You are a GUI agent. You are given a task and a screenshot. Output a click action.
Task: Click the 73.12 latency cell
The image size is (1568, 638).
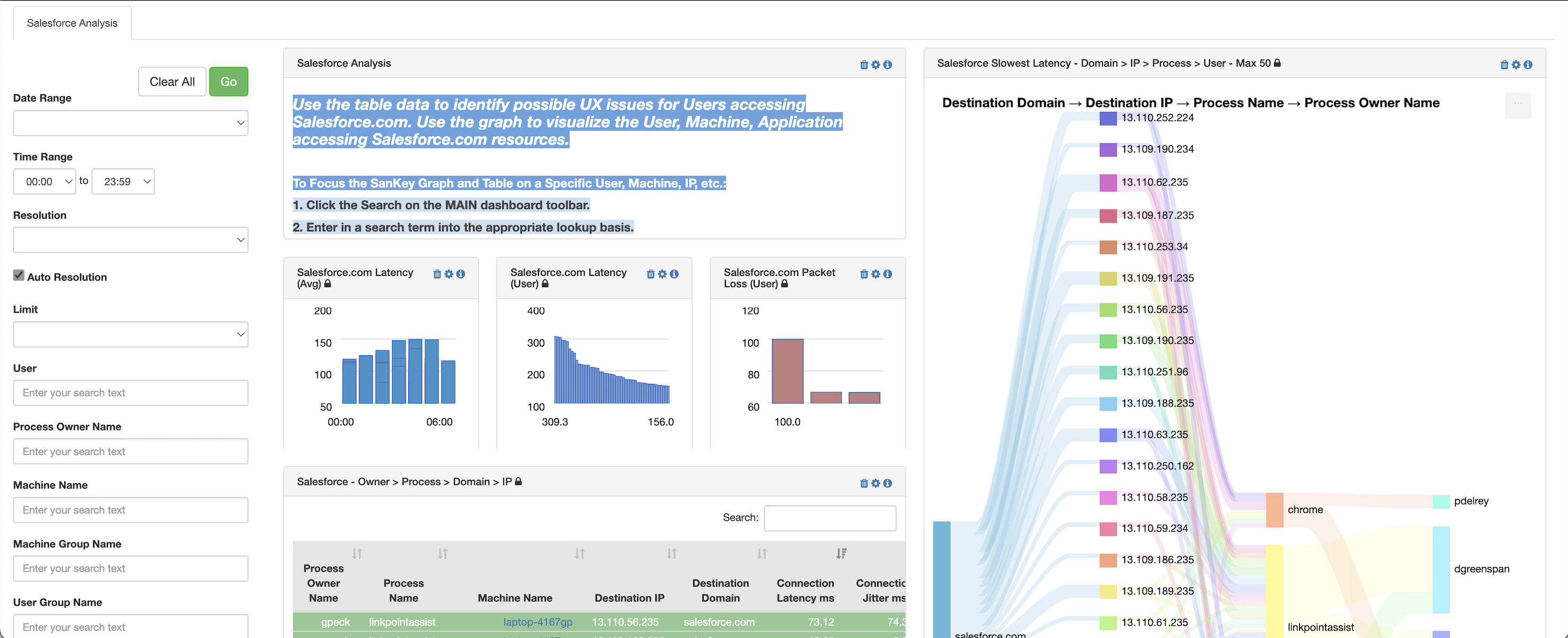pyautogui.click(x=821, y=622)
